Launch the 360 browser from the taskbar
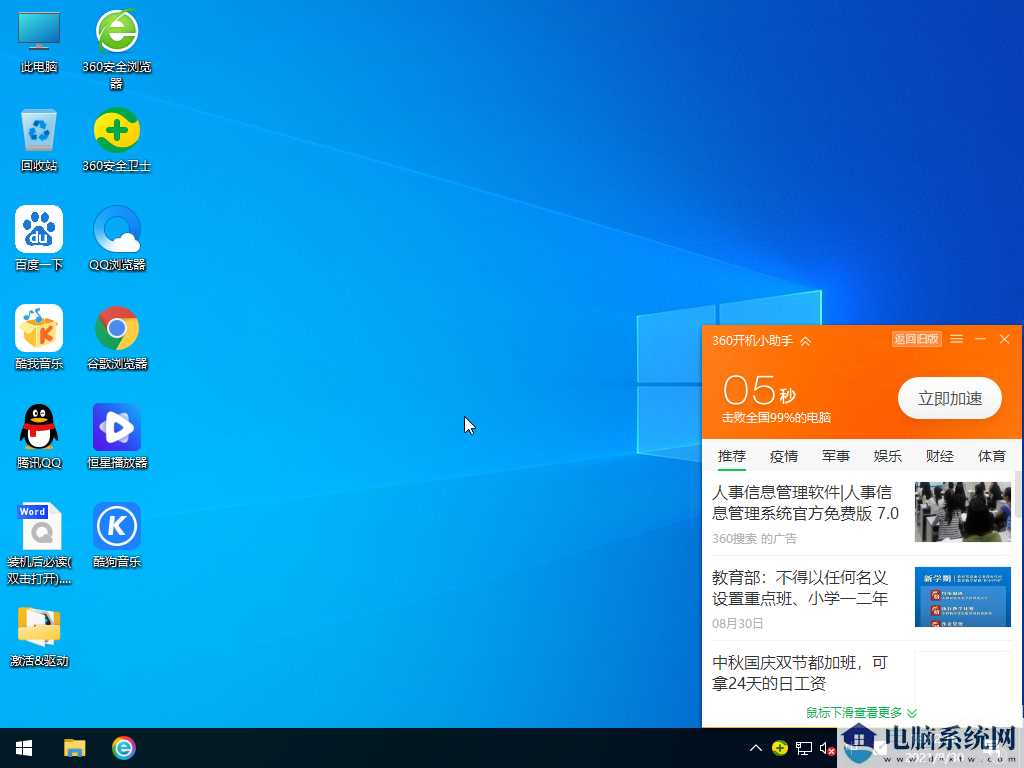The height and width of the screenshot is (768, 1024). (x=123, y=748)
